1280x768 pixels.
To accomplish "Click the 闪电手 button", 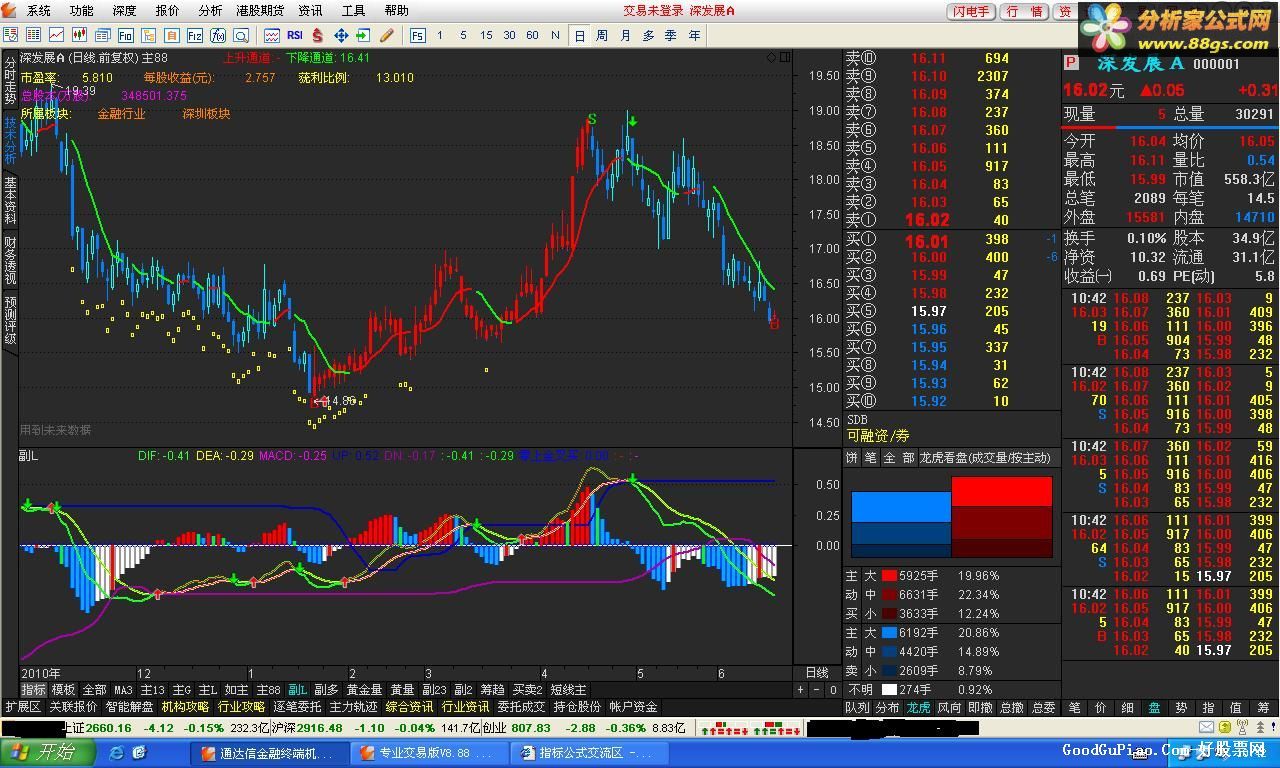I will coord(970,11).
